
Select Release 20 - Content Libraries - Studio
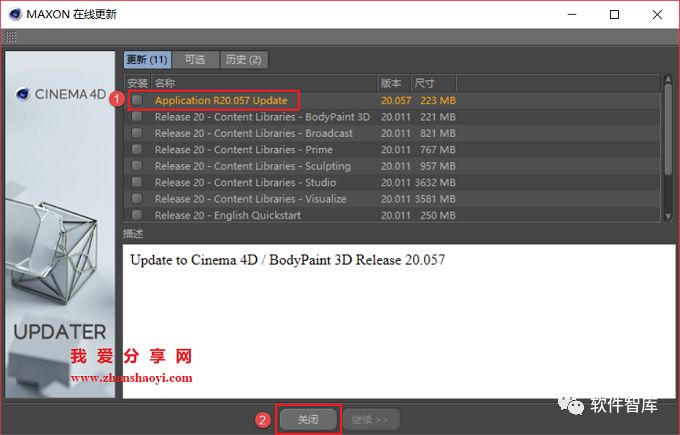click(x=245, y=182)
